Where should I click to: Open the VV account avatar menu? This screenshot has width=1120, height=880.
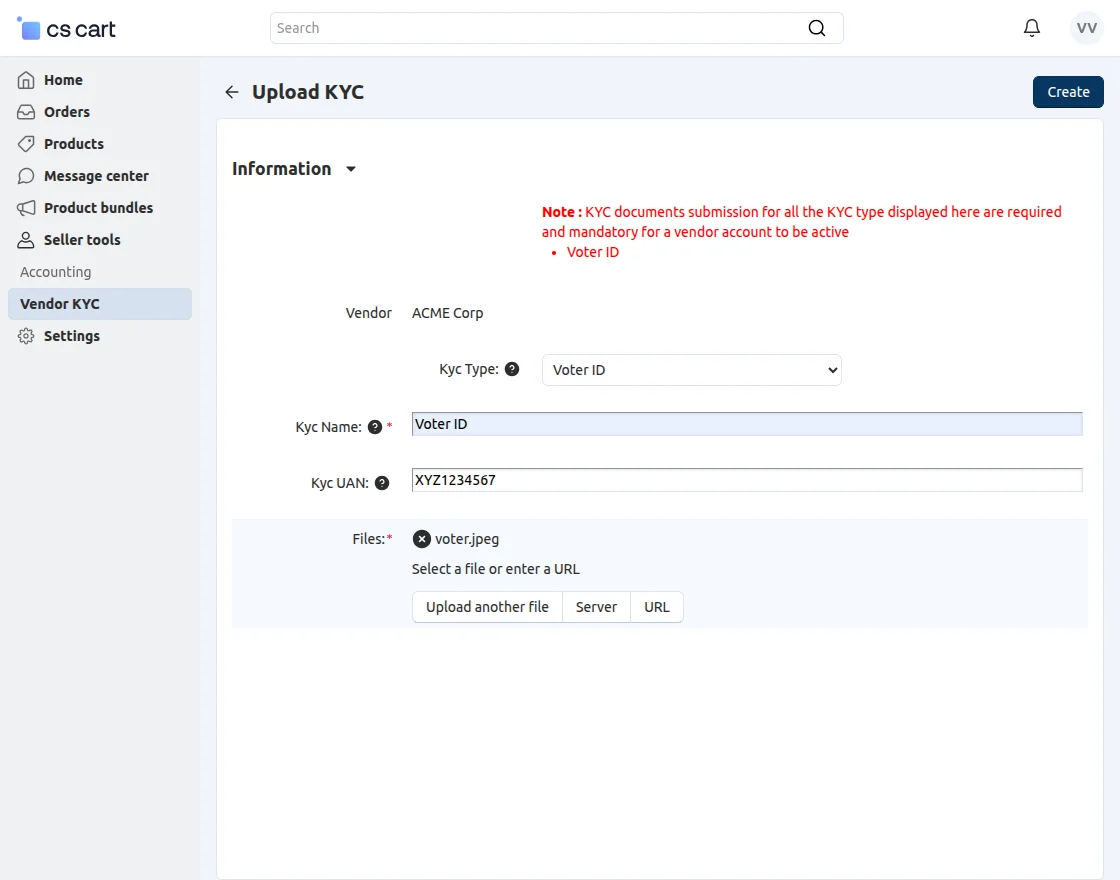pos(1086,27)
